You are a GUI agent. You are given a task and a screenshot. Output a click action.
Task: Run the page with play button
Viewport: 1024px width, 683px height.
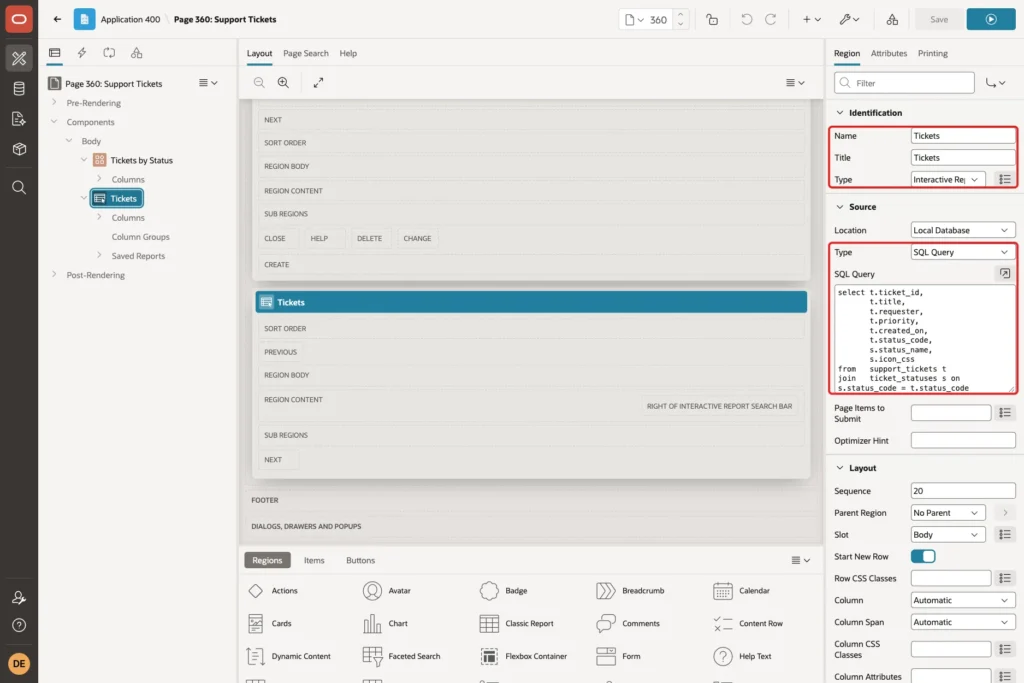[991, 20]
